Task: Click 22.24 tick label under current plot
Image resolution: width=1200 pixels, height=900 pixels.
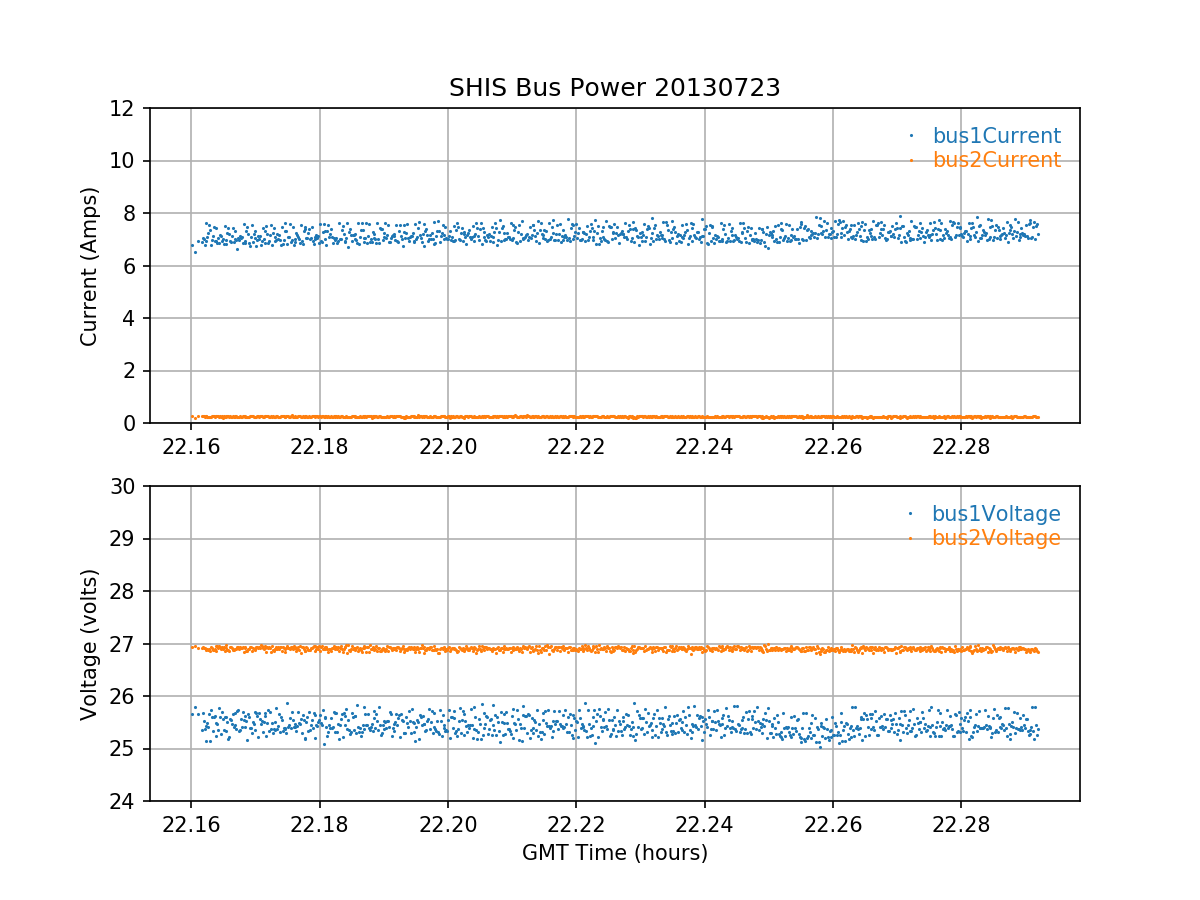Action: [704, 446]
